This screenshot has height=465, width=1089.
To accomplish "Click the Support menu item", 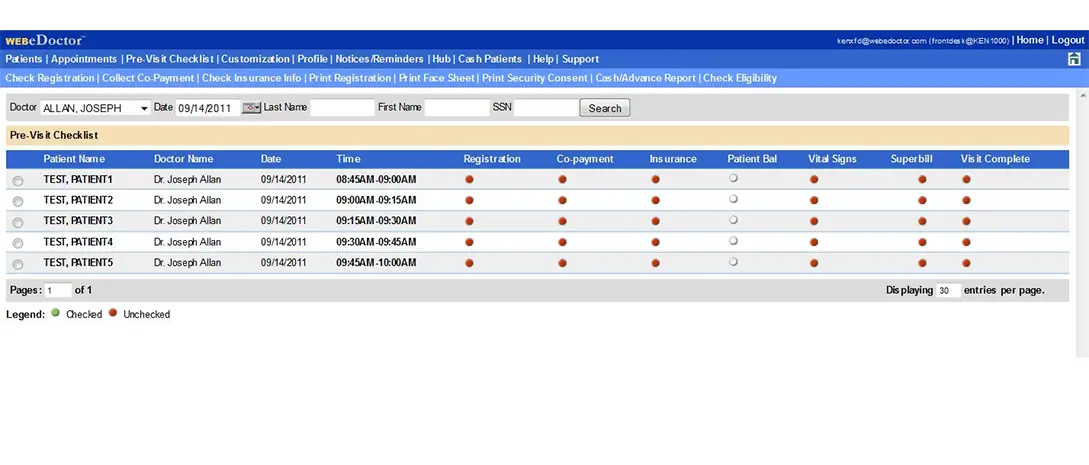I will click(x=581, y=59).
